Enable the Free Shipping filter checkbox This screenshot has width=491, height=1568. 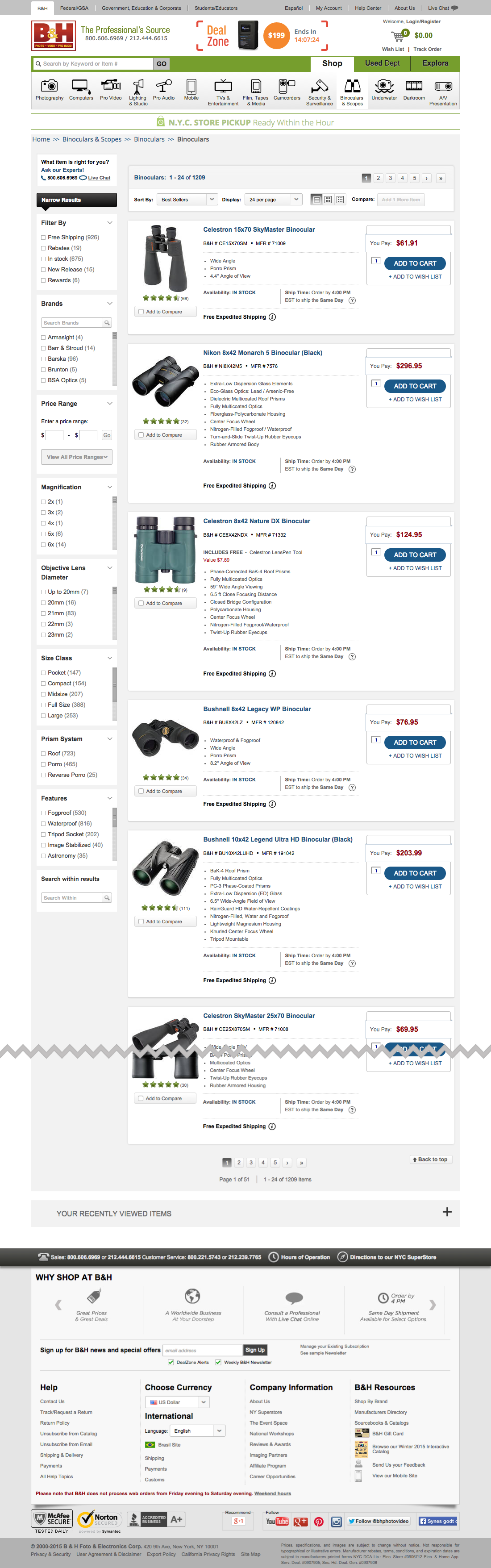tap(42, 238)
